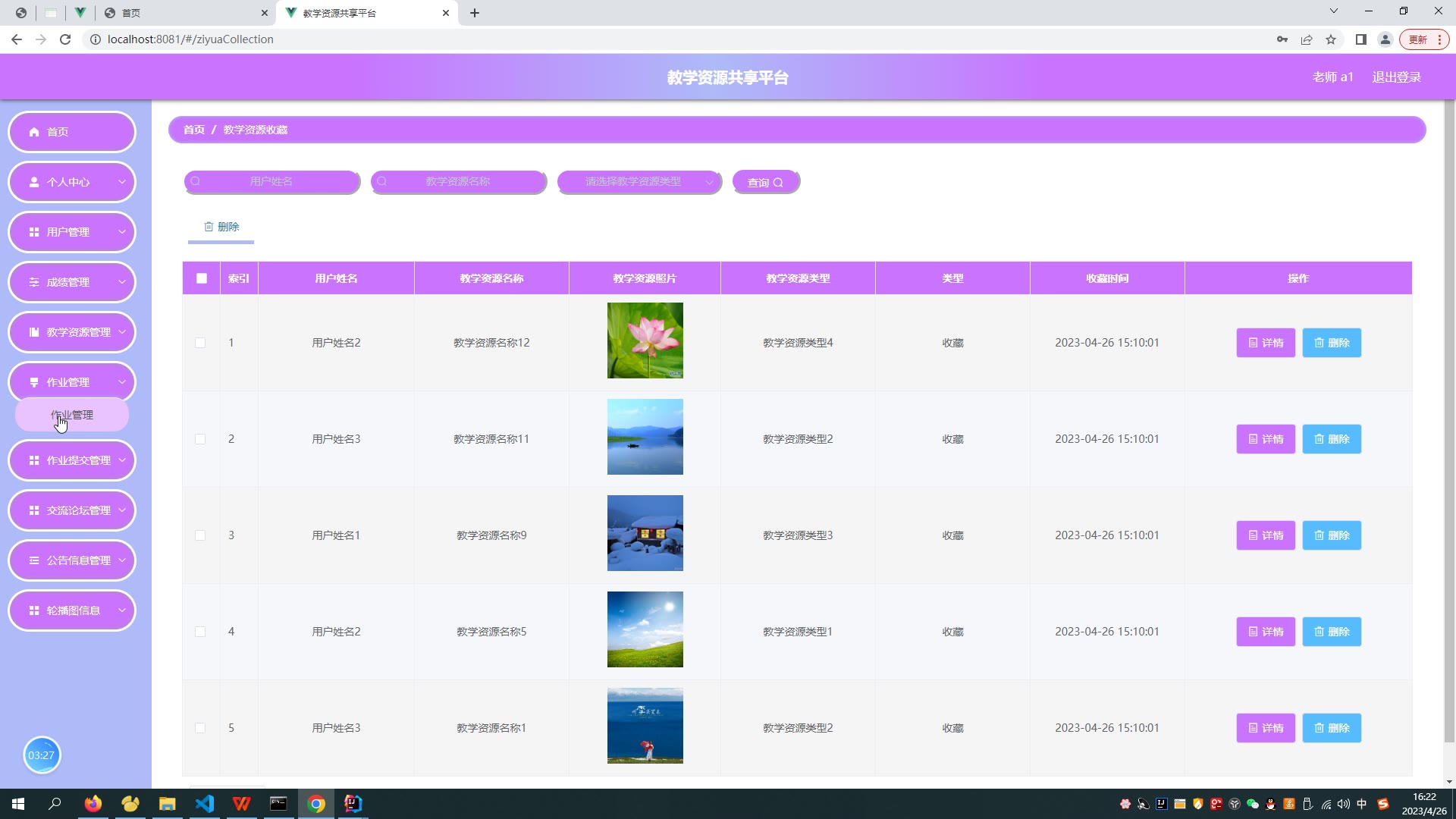The width and height of the screenshot is (1456, 819).
Task: Expand 公告信息管理 chevron in sidebar
Action: (122, 560)
